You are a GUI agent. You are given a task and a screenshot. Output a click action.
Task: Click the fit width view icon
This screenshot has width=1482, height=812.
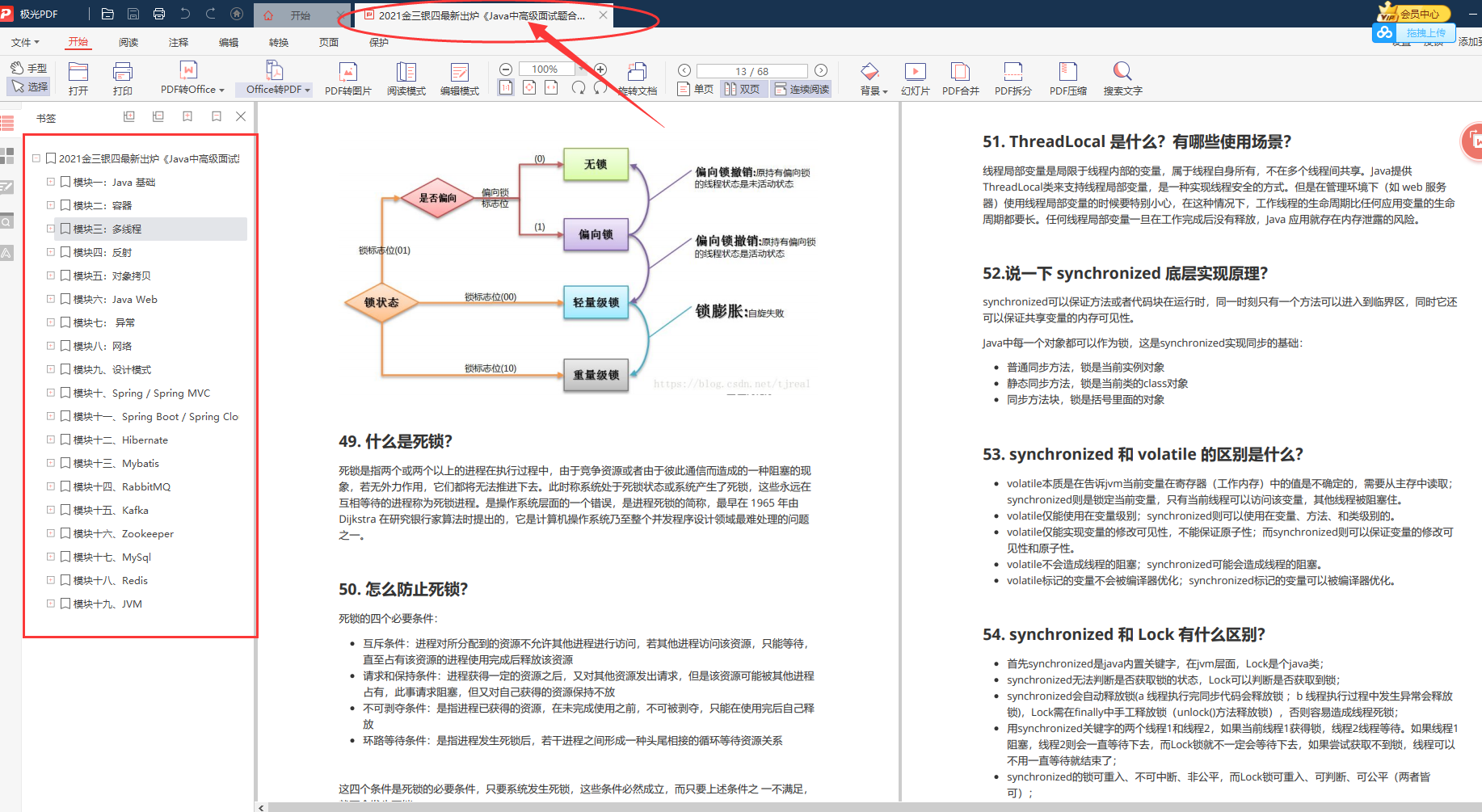552,87
